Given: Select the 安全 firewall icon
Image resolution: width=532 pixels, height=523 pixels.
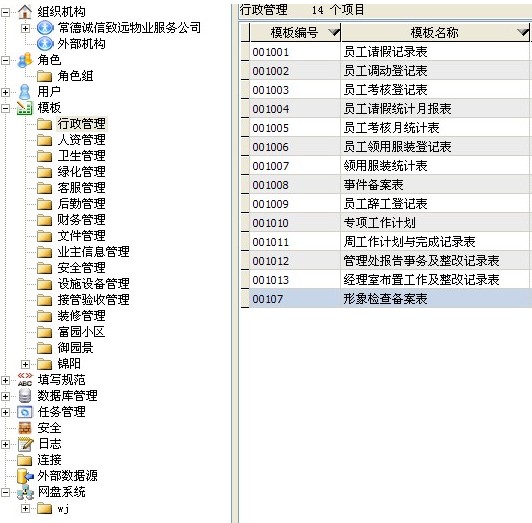Looking at the screenshot, I should tap(25, 428).
